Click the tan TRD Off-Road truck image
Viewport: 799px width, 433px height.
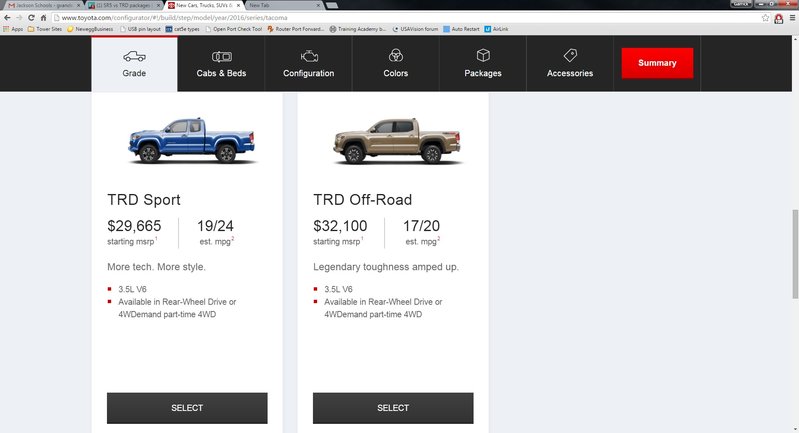point(397,140)
